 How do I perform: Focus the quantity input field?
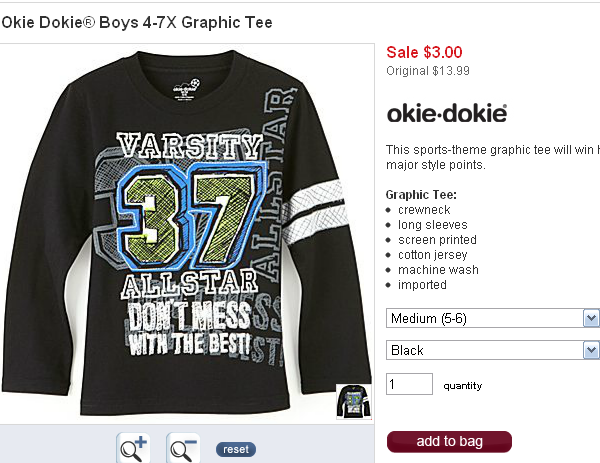[409, 384]
